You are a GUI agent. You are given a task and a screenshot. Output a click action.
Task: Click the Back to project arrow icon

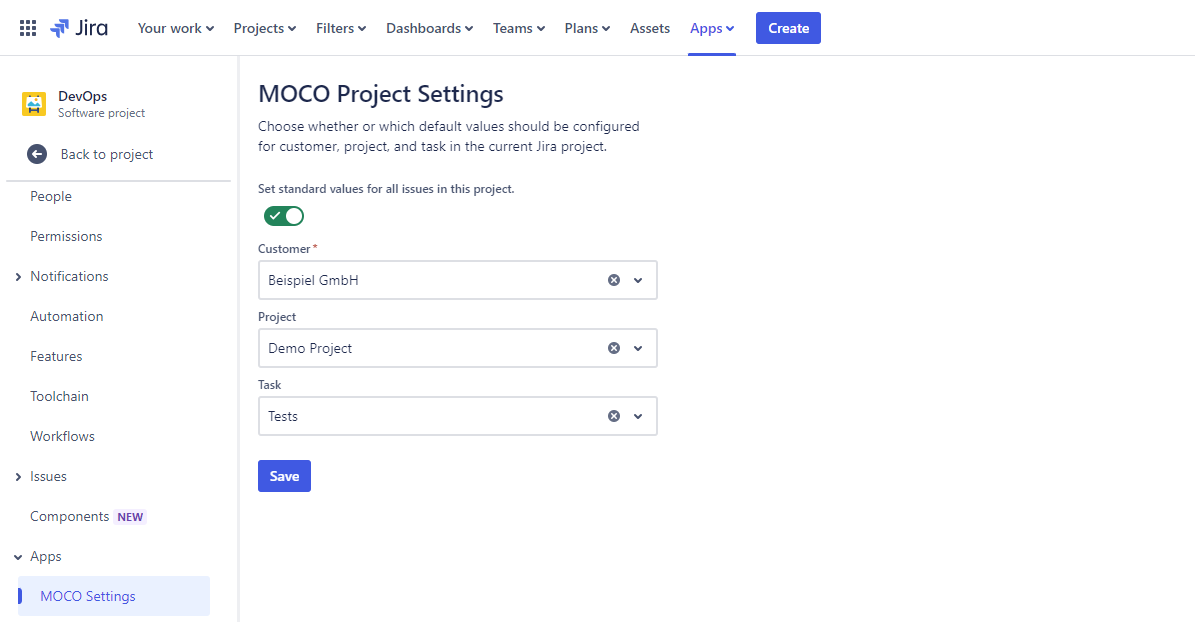tap(37, 154)
